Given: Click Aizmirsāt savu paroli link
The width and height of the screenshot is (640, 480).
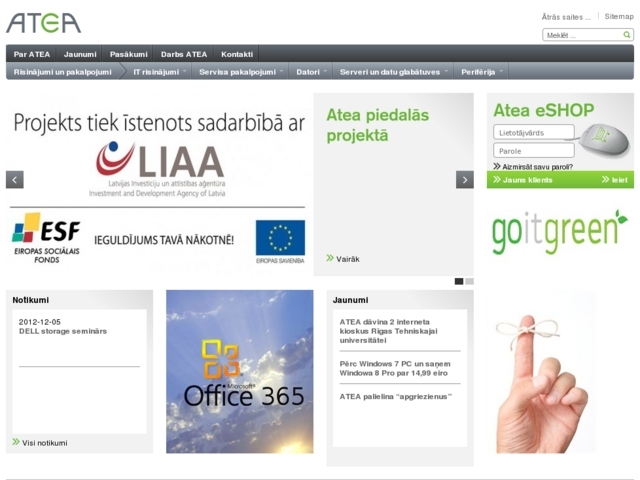Looking at the screenshot, I should point(533,167).
